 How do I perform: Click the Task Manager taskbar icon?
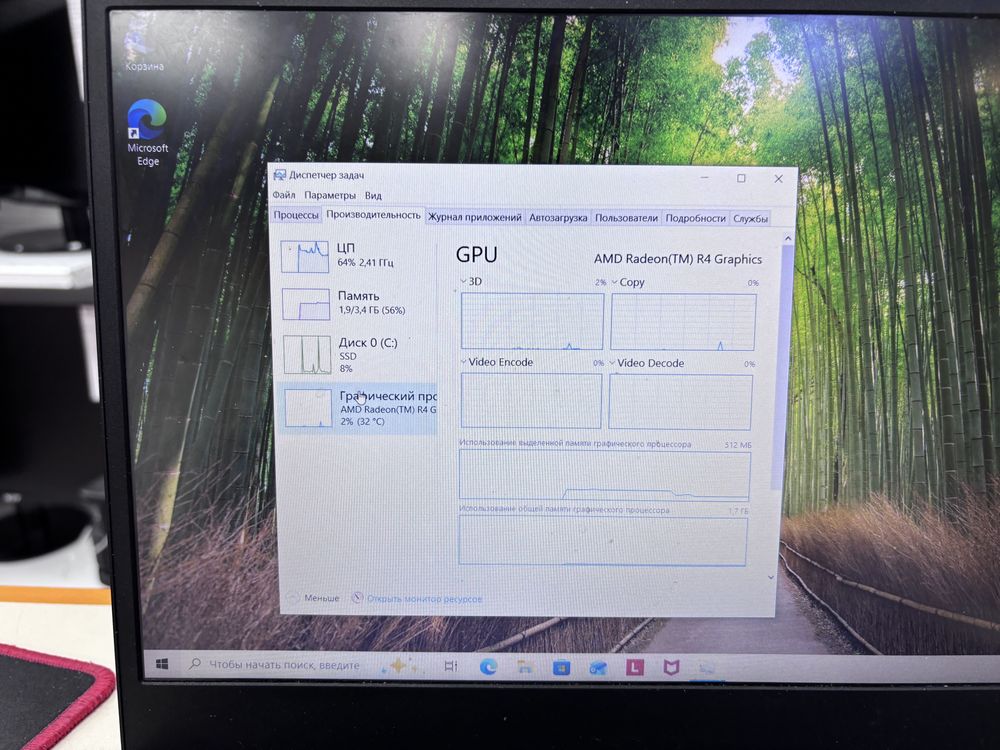pyautogui.click(x=707, y=668)
